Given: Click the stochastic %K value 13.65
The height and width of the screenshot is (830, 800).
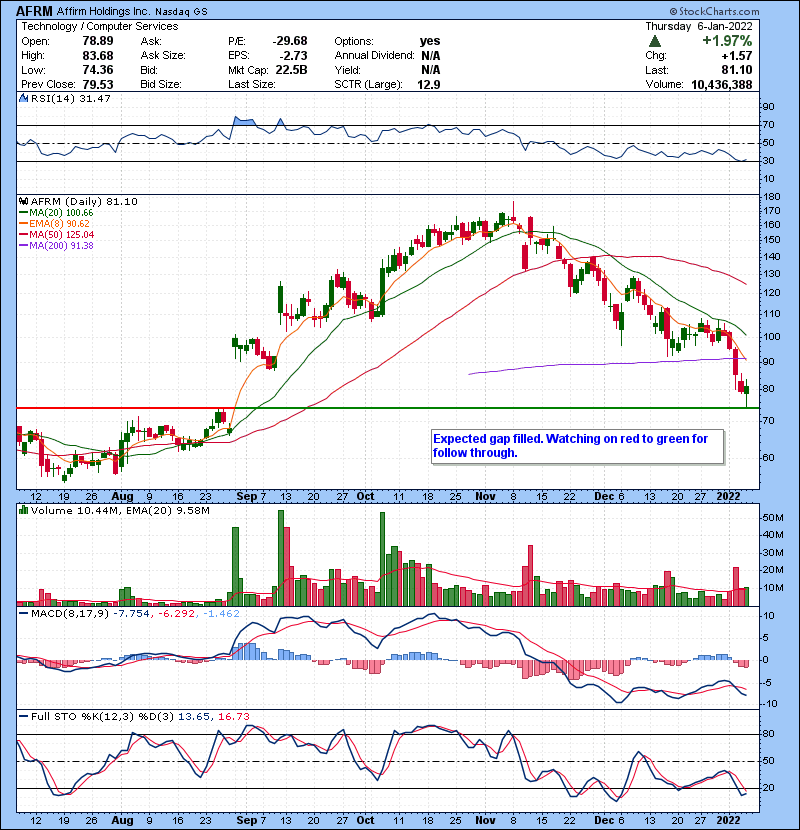Looking at the screenshot, I should coord(193,717).
